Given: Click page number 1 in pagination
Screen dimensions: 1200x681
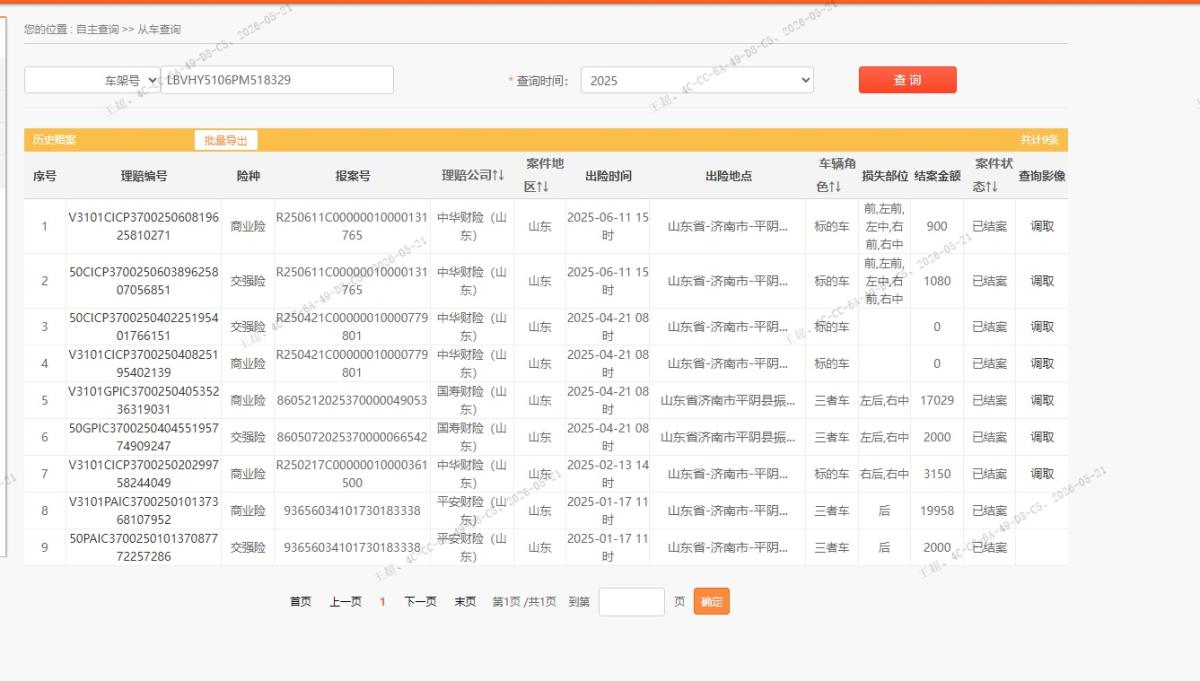Looking at the screenshot, I should pyautogui.click(x=382, y=602).
